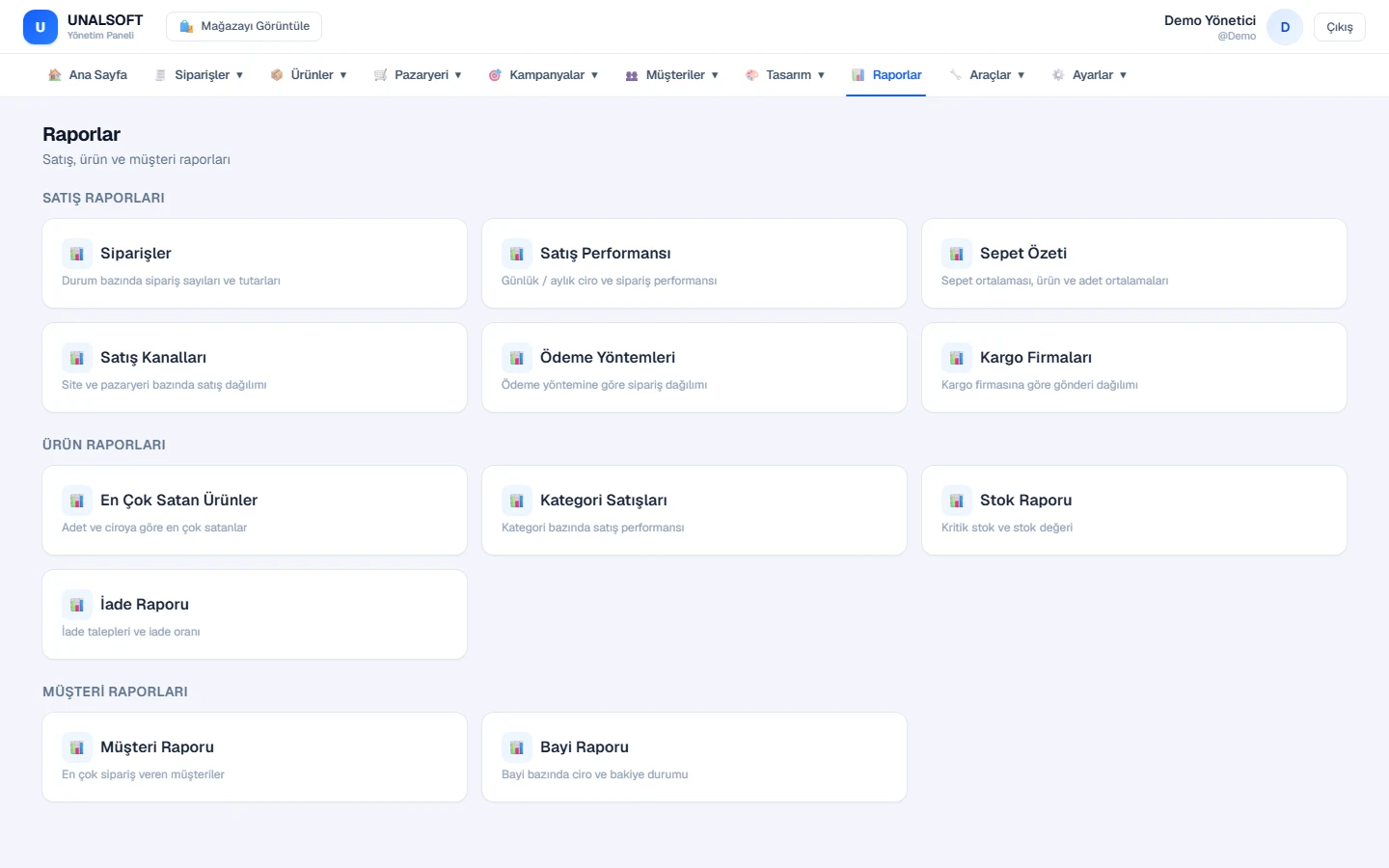
Task: Click the chart icon on Satış Performansı card
Action: pos(517,254)
